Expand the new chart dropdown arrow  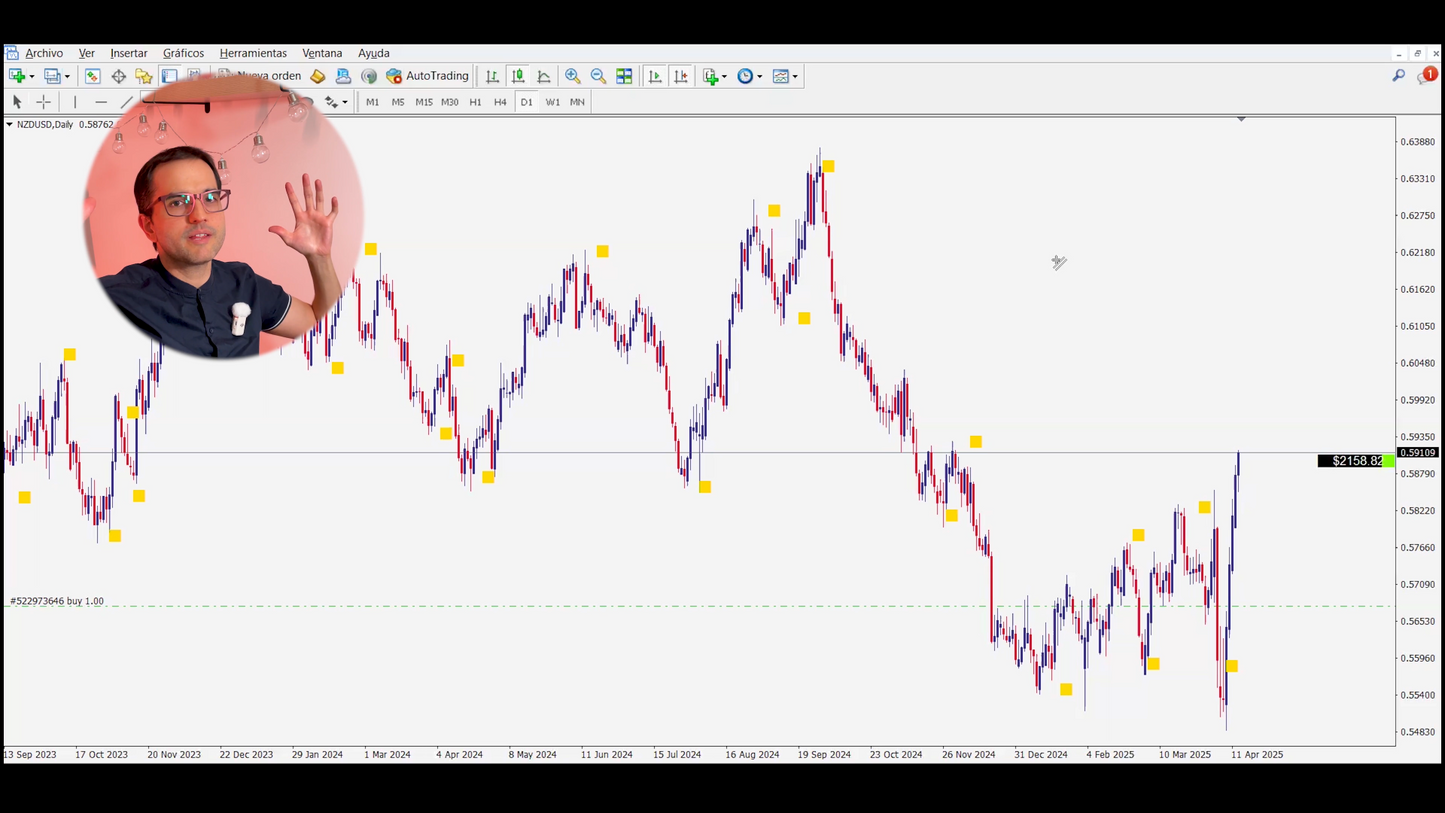coord(32,76)
